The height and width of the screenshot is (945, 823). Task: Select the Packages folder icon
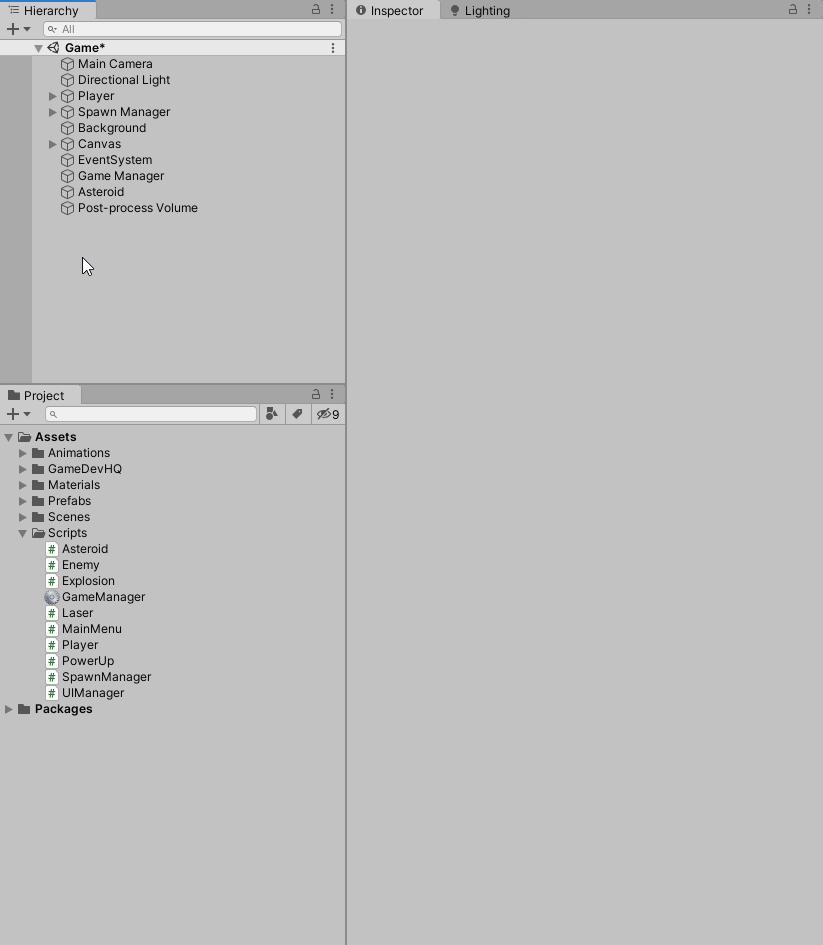pyautogui.click(x=24, y=709)
